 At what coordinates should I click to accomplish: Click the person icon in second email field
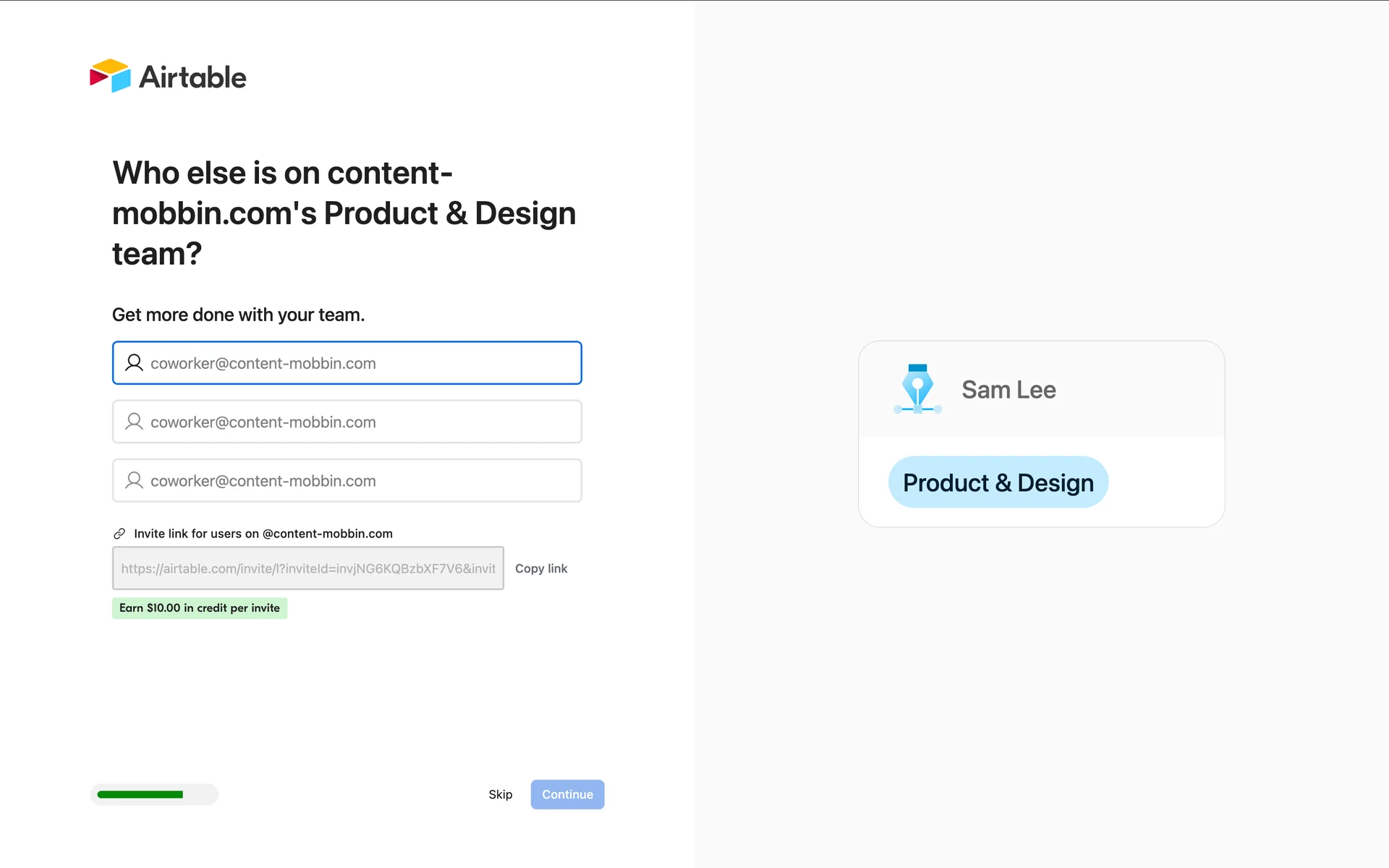click(x=134, y=422)
